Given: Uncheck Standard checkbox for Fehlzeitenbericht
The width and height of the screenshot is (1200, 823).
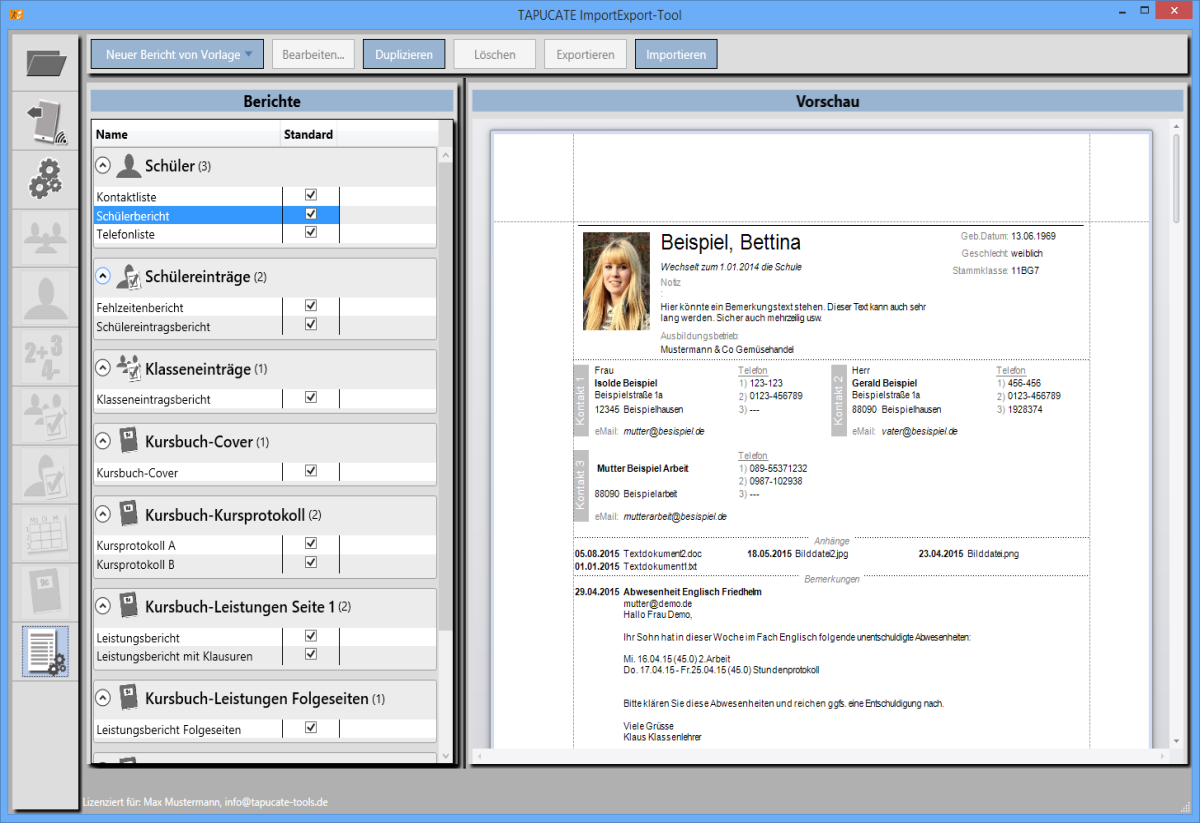Looking at the screenshot, I should [x=311, y=306].
